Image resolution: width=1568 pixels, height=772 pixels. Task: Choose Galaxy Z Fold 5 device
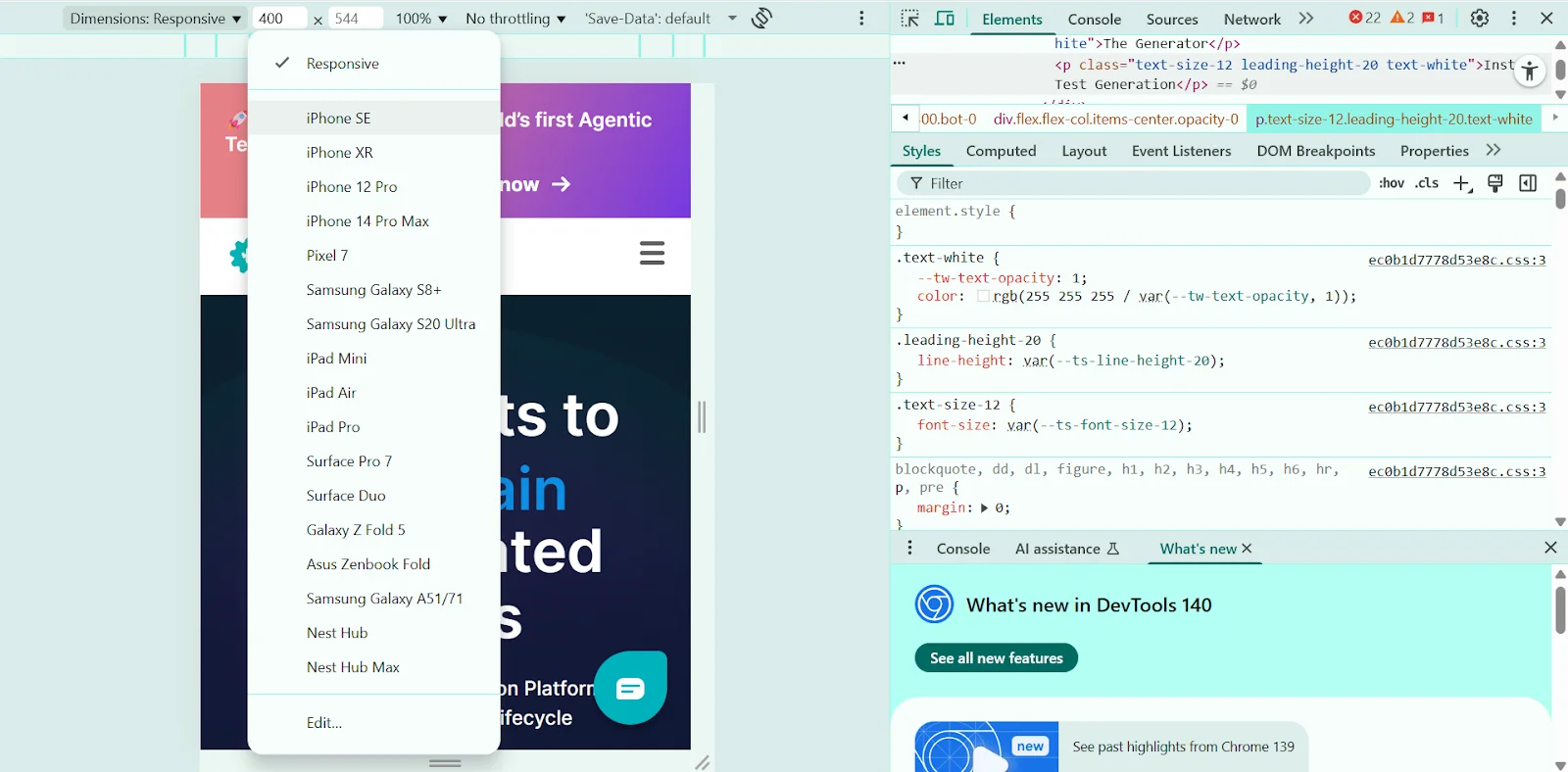pyautogui.click(x=374, y=529)
